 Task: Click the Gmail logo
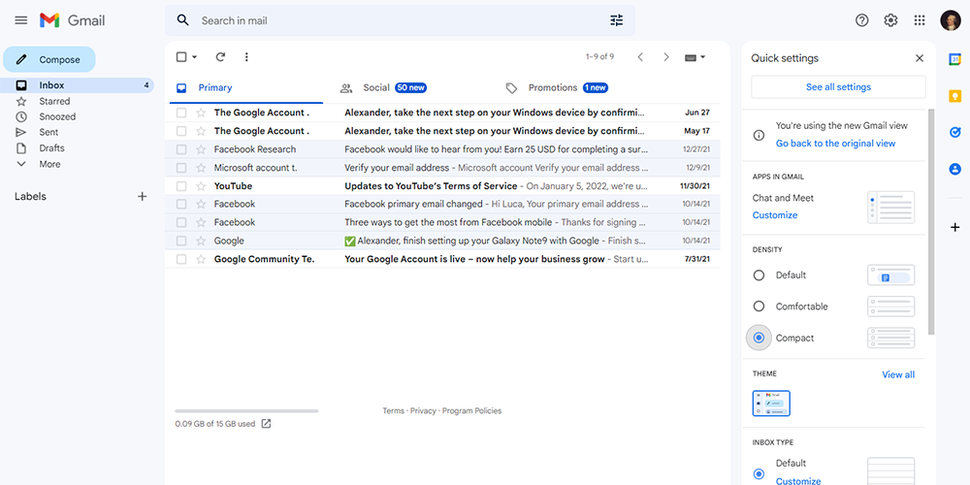(72, 20)
